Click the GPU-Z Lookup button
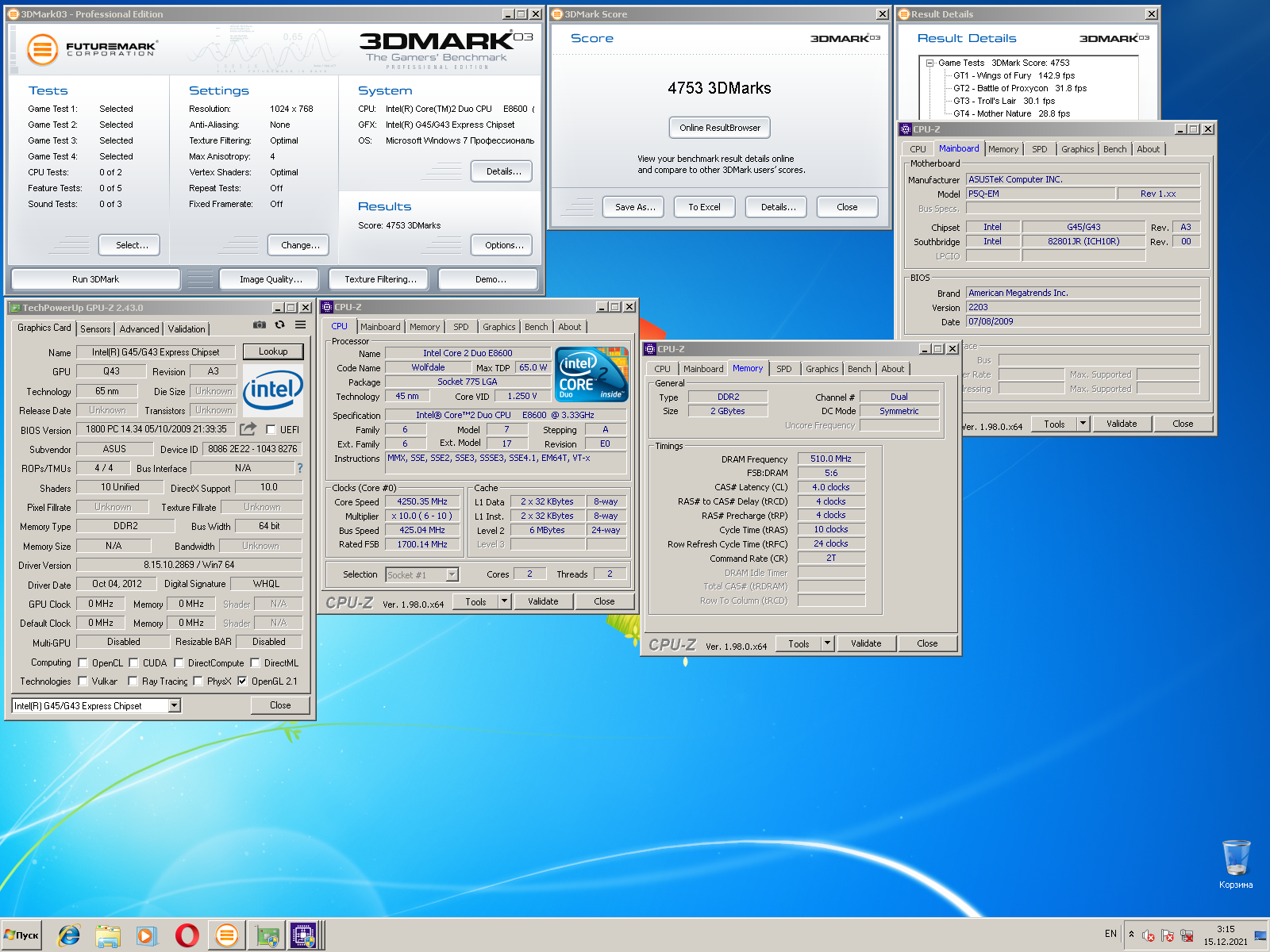This screenshot has width=1270, height=952. tap(273, 351)
